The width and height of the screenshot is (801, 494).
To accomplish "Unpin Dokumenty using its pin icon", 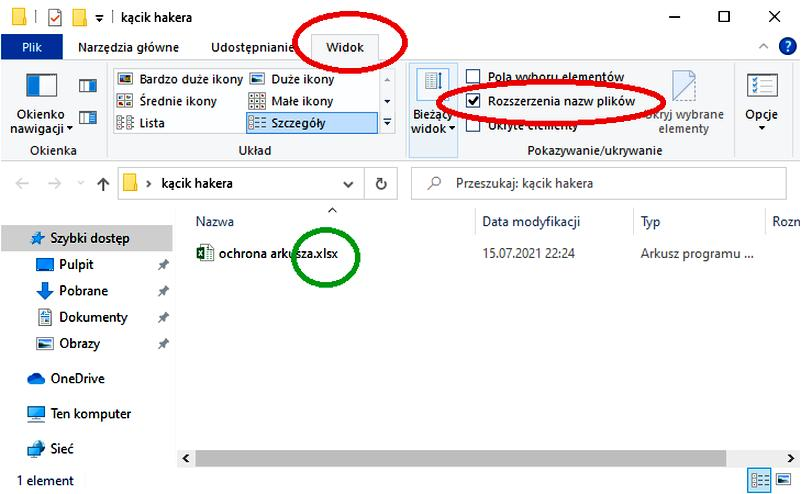I will pyautogui.click(x=163, y=317).
